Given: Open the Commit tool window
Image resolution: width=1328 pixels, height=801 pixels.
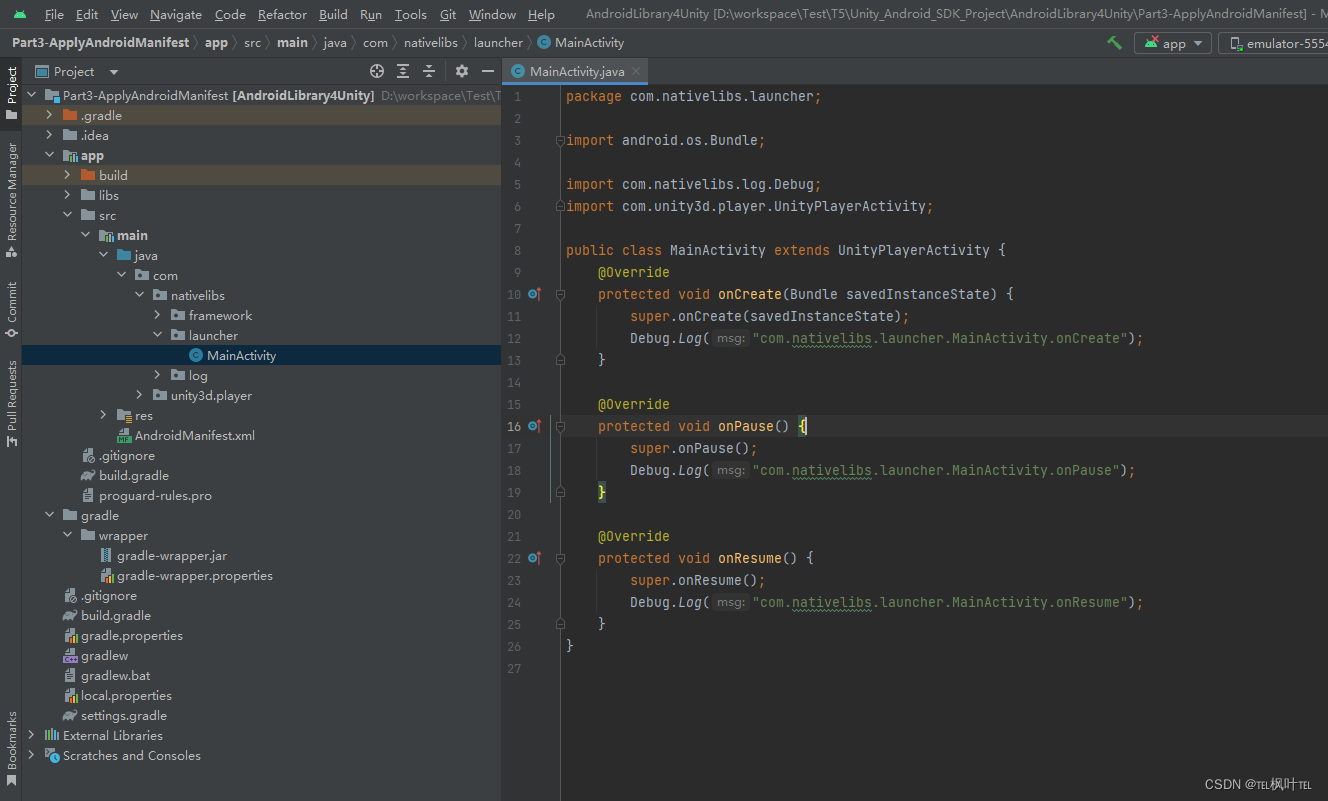Looking at the screenshot, I should coord(11,303).
